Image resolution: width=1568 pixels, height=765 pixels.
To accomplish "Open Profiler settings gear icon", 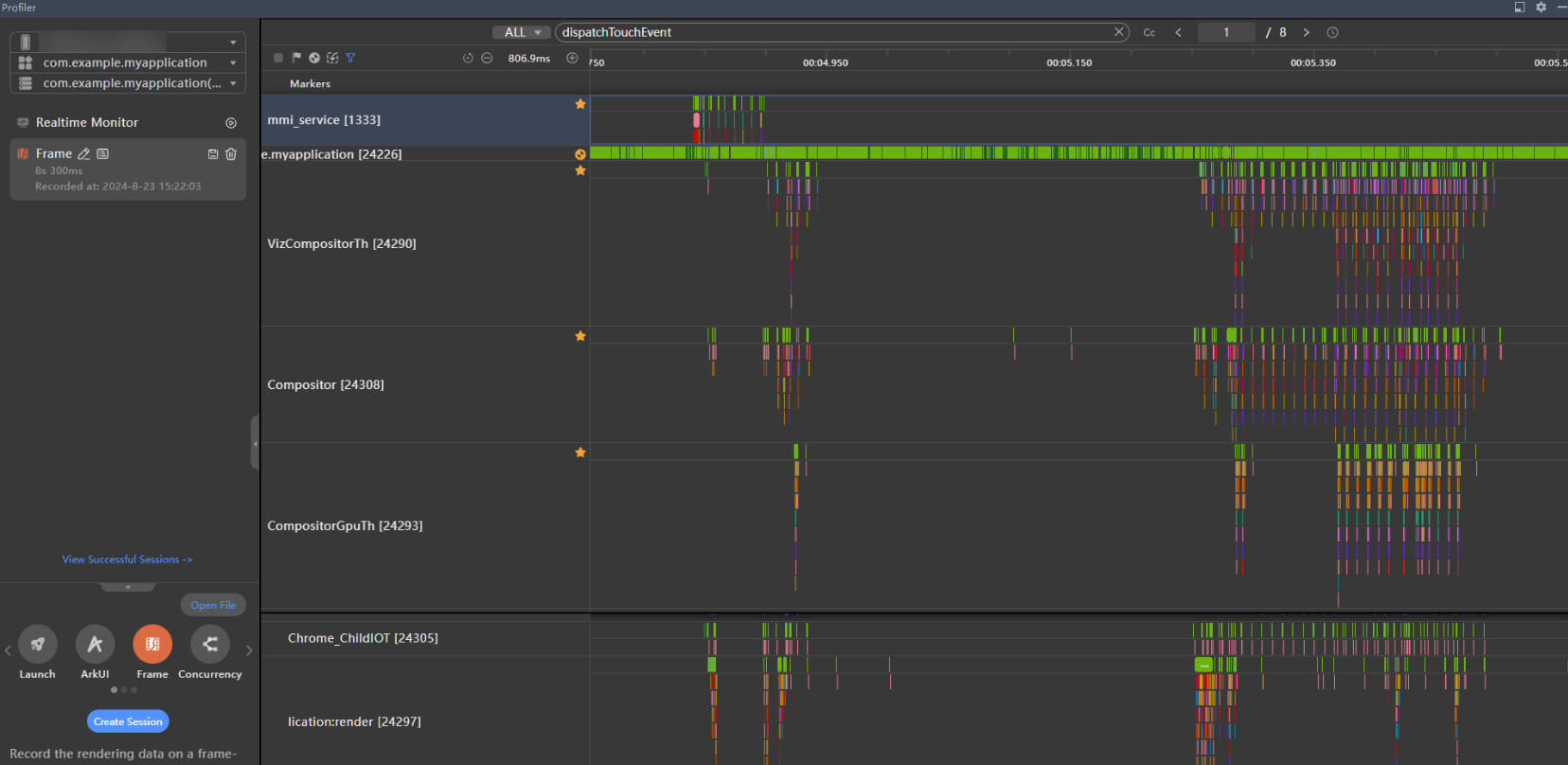I will (1541, 7).
